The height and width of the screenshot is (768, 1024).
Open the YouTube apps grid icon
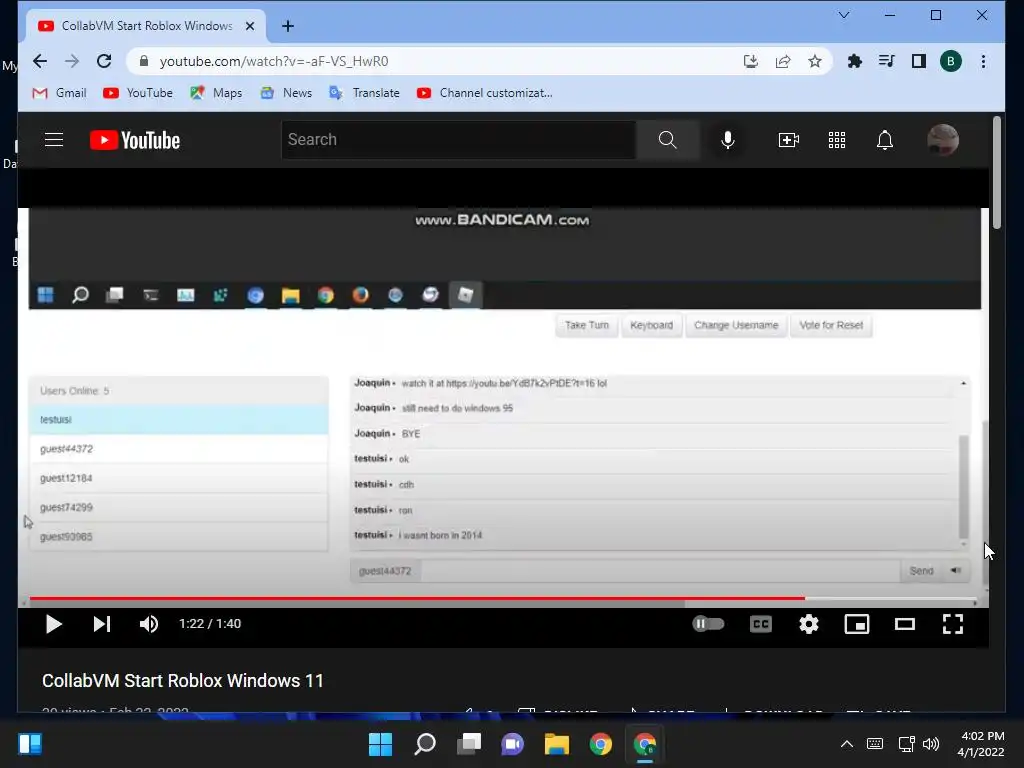[x=837, y=140]
